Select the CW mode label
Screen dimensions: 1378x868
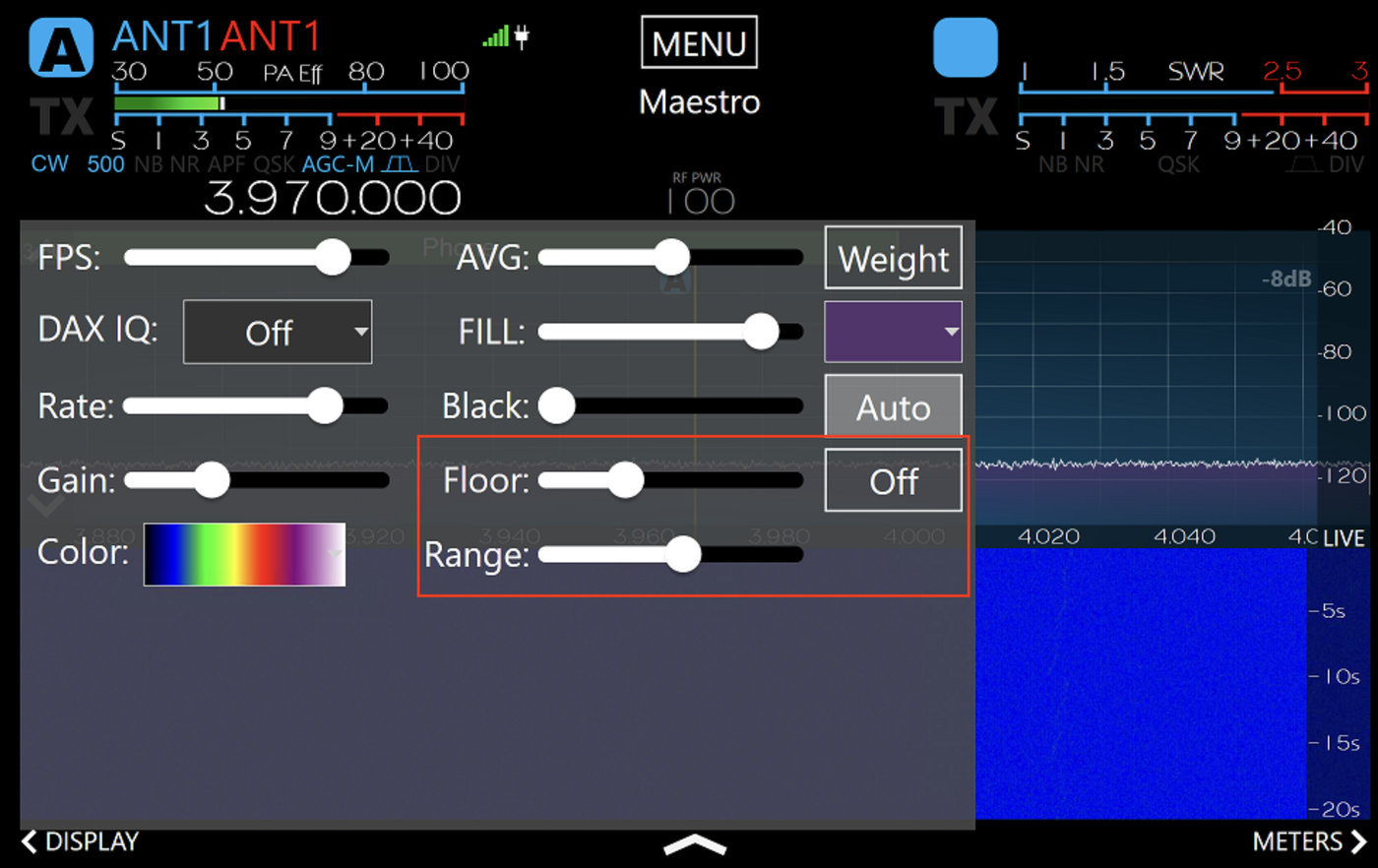pos(50,163)
